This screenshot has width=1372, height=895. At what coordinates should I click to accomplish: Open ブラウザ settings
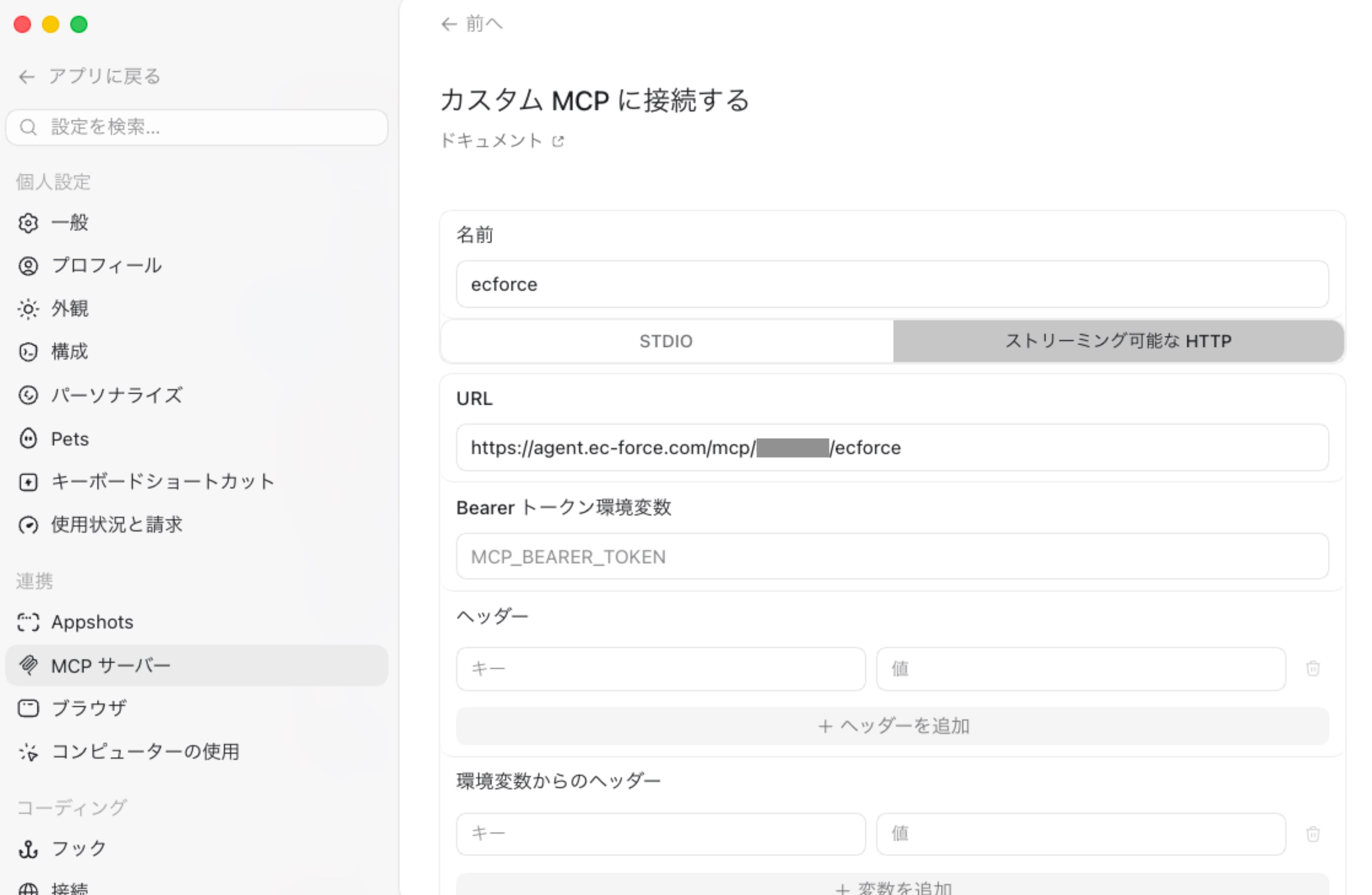point(196,708)
